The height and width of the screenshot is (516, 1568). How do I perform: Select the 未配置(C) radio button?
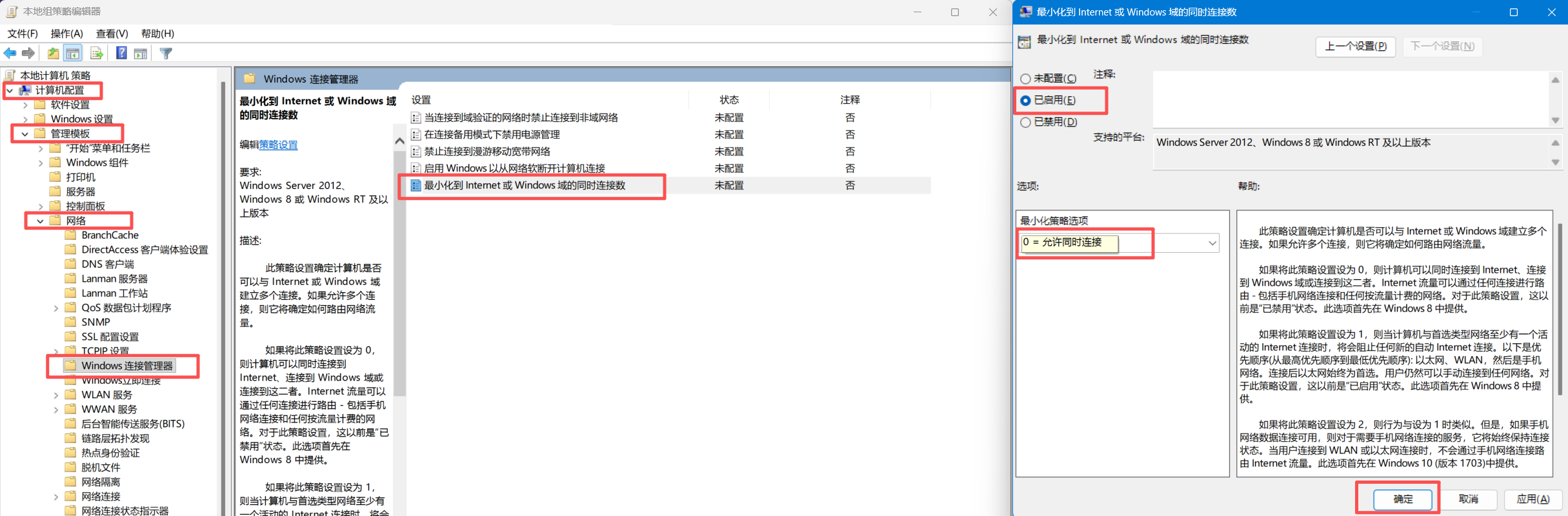click(x=1025, y=79)
